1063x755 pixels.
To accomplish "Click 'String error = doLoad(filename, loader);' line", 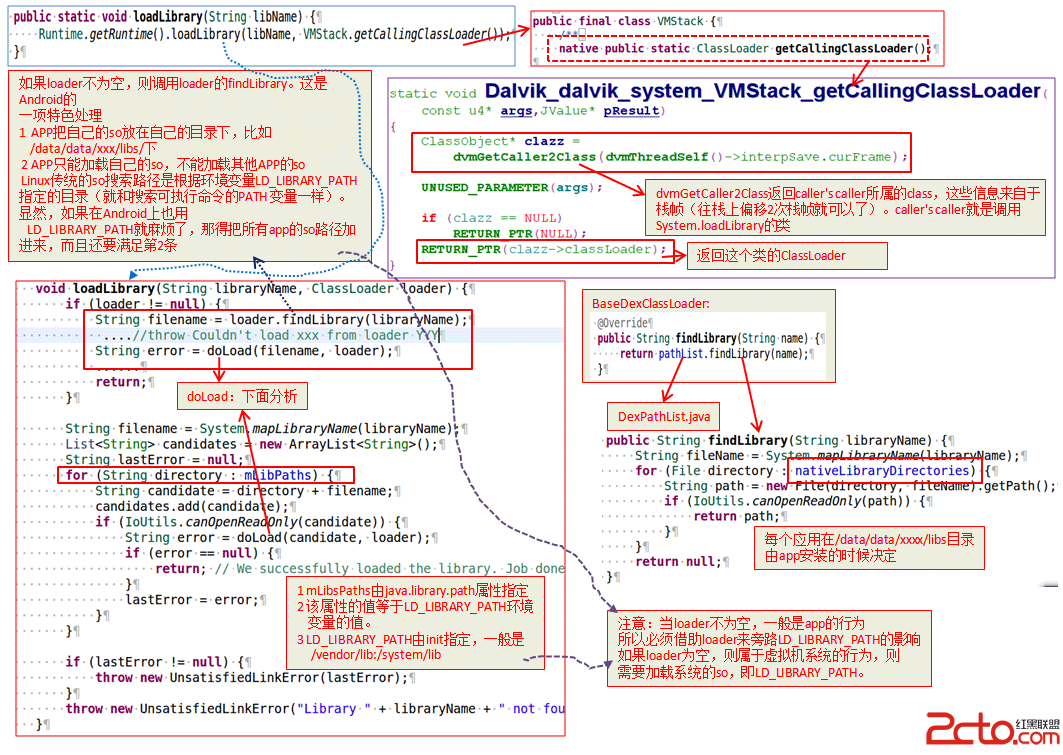I will 244,351.
